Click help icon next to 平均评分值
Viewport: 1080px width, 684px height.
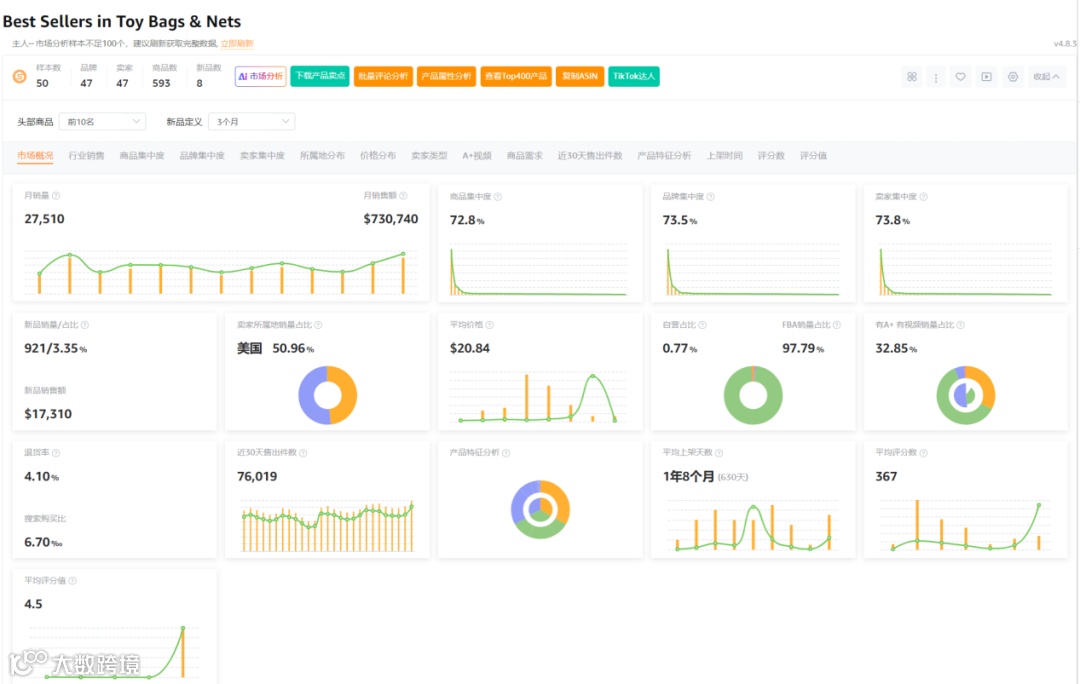click(x=73, y=581)
